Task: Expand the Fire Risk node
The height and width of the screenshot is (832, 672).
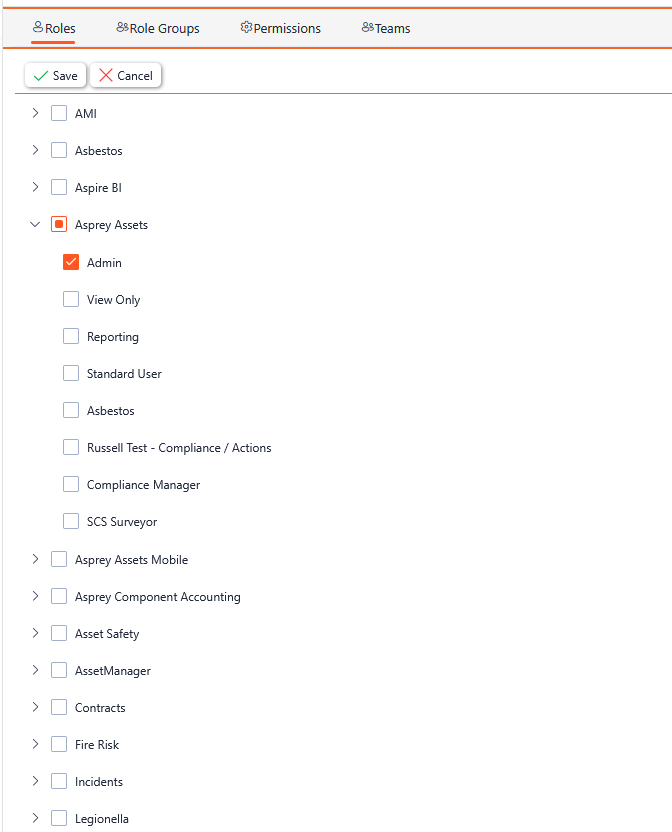Action: coord(35,744)
